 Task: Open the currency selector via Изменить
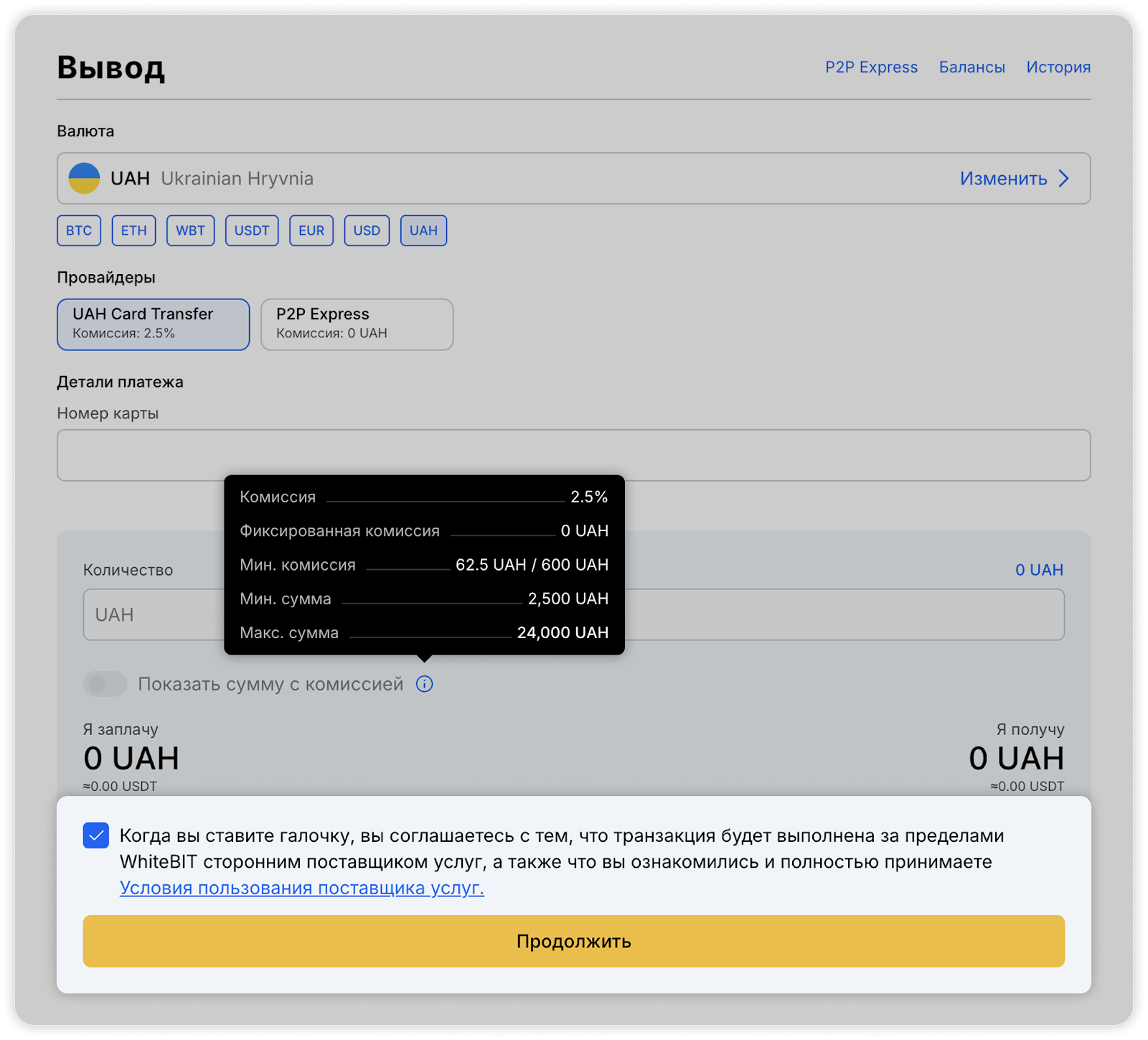[x=1003, y=179]
